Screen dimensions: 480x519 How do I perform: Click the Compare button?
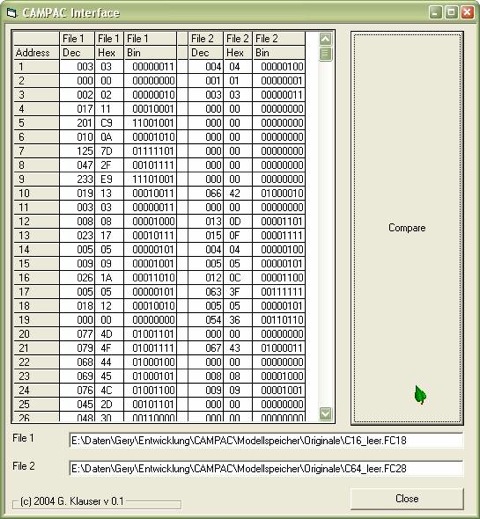click(x=407, y=228)
